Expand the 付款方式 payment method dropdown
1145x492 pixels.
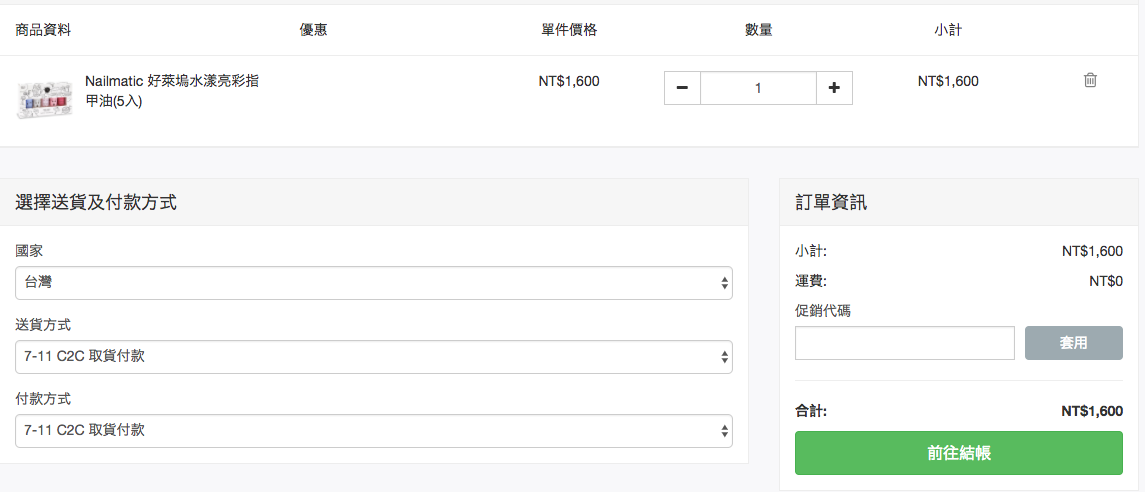point(373,431)
